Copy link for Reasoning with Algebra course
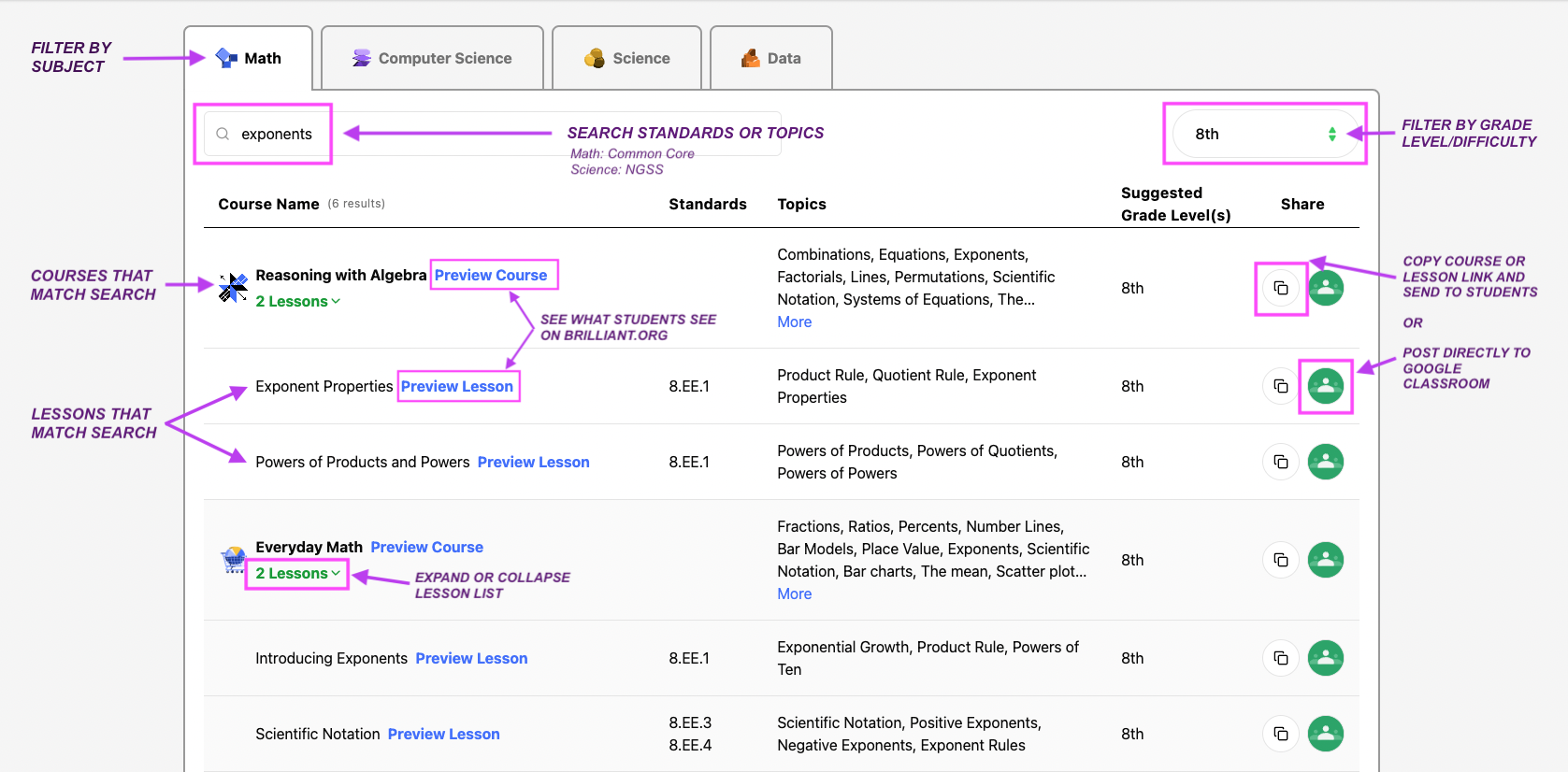This screenshot has height=772, width=1568. (1280, 288)
